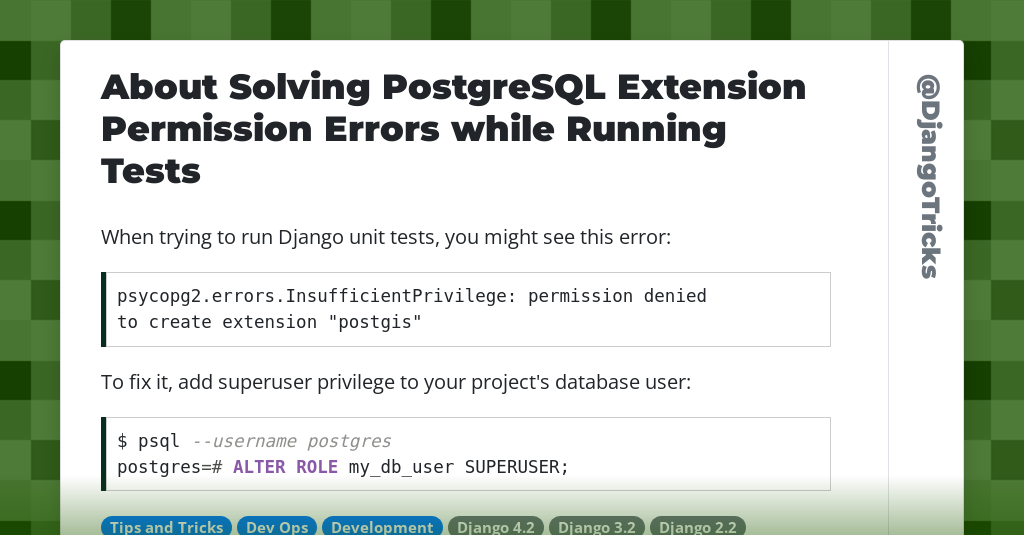Click psycopg2.errors.InsufficientPrivilege in the error block

[312, 296]
